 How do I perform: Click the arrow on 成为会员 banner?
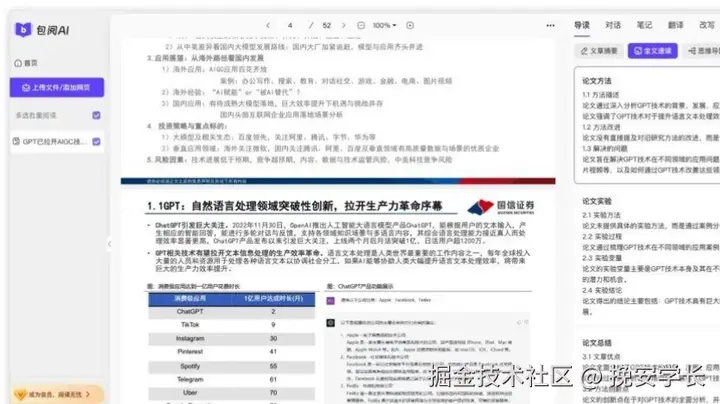[88, 394]
